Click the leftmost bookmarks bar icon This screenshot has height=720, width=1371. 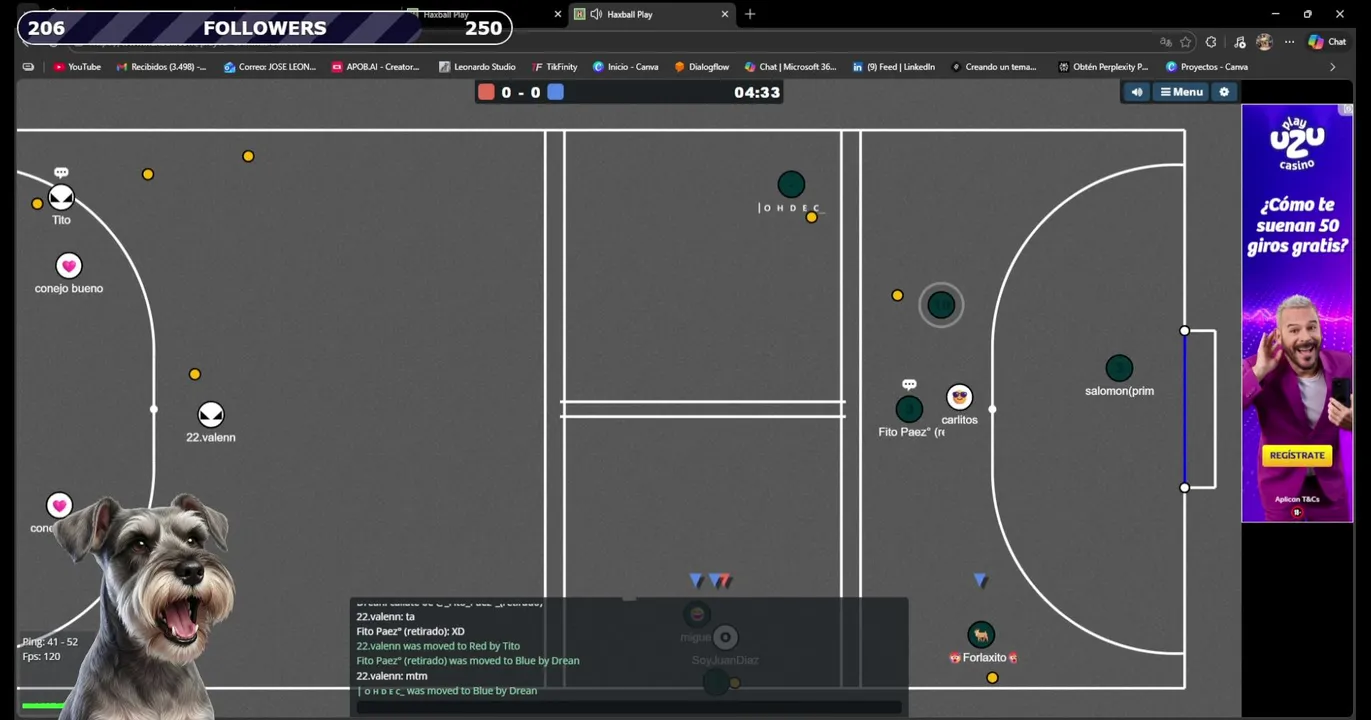pyautogui.click(x=28, y=67)
